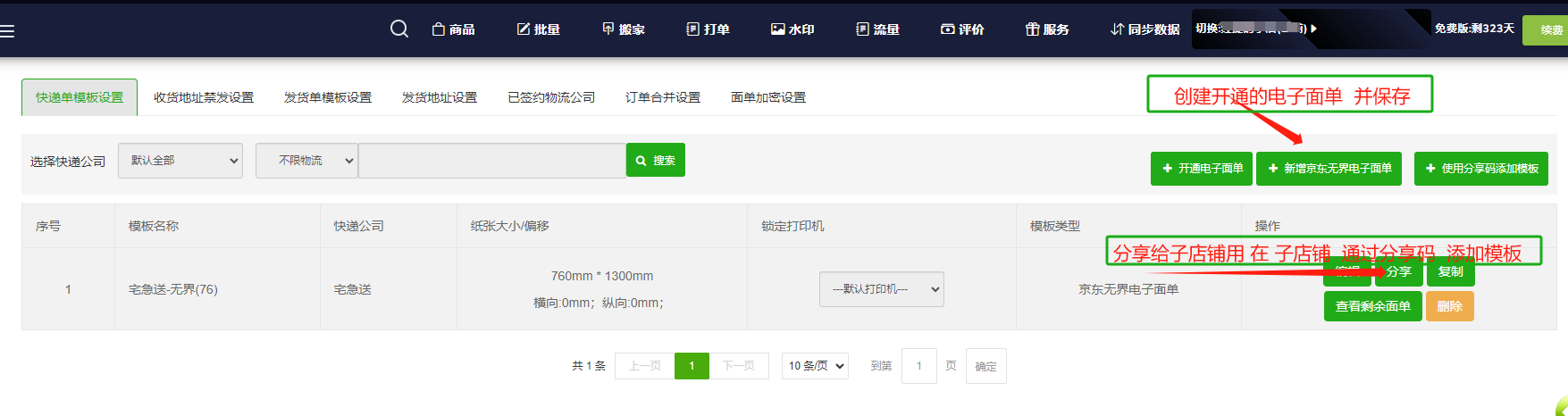
Task: Click the template search text field
Action: [x=491, y=161]
